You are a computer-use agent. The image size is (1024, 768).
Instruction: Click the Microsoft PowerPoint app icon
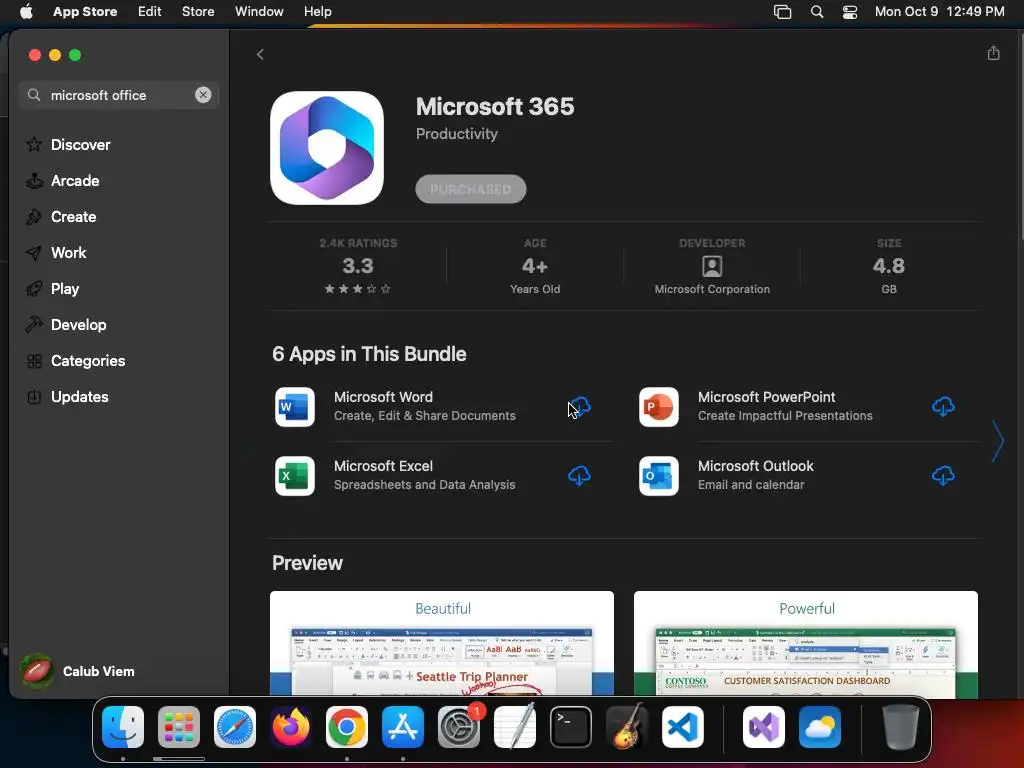coord(658,407)
